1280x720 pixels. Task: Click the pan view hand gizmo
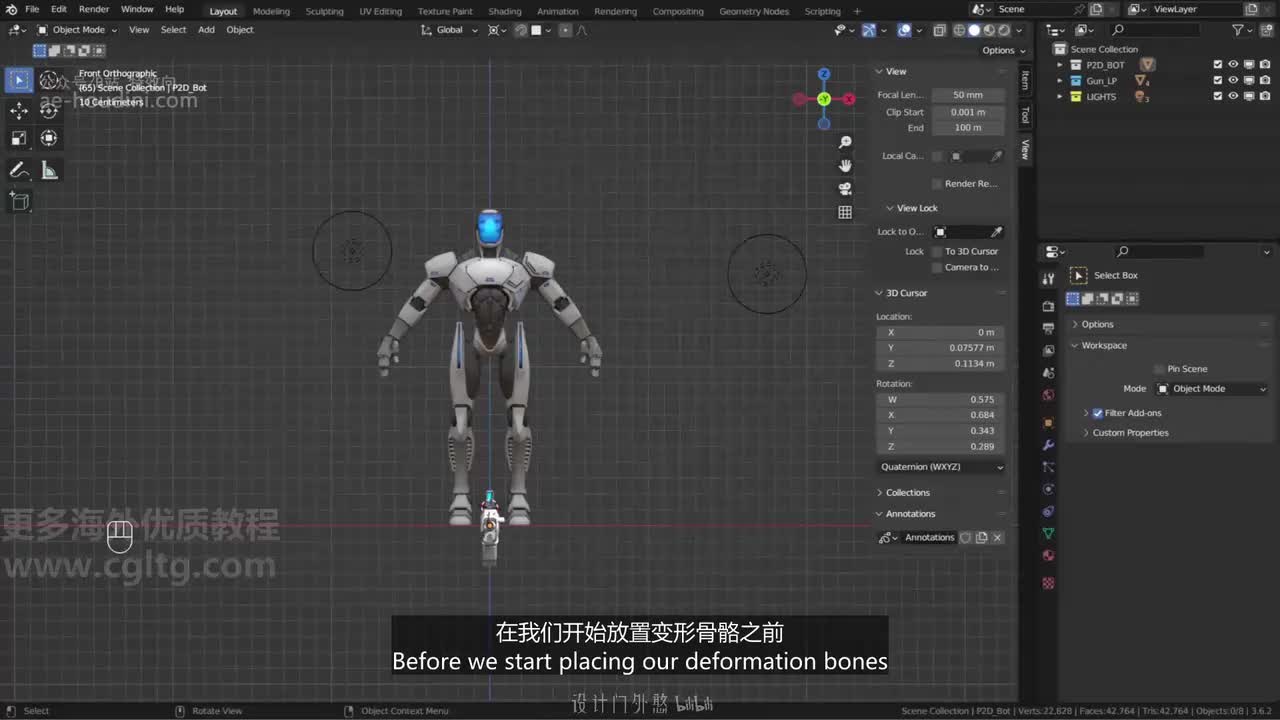[x=845, y=166]
